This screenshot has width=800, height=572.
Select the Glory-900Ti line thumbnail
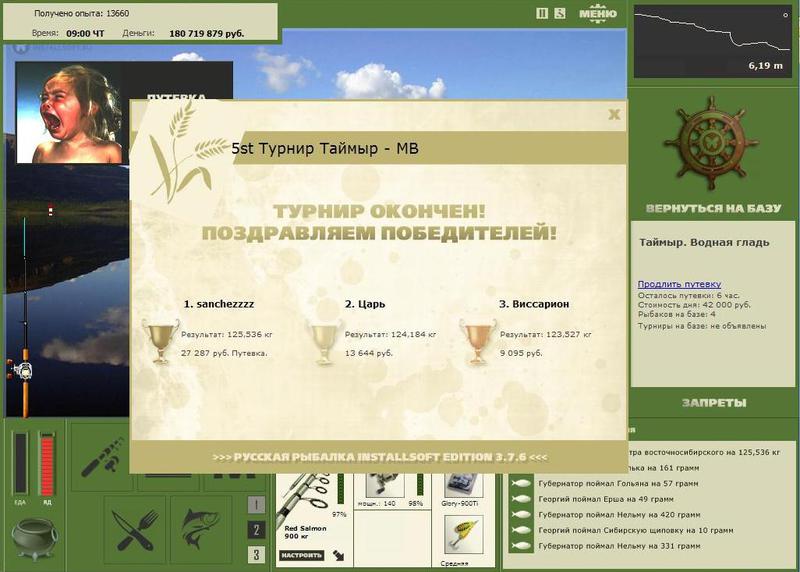coord(463,485)
